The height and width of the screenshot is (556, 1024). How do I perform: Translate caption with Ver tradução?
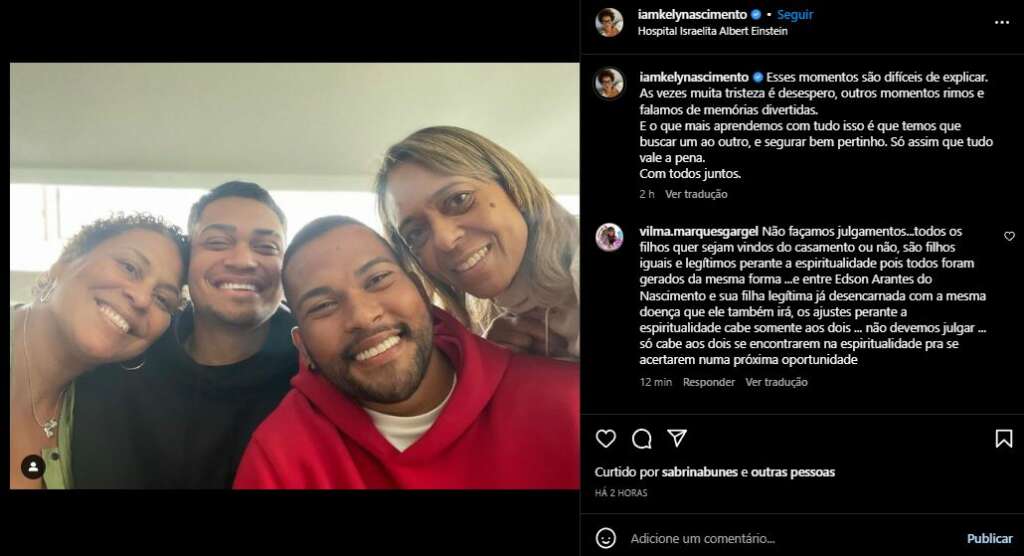pos(696,194)
